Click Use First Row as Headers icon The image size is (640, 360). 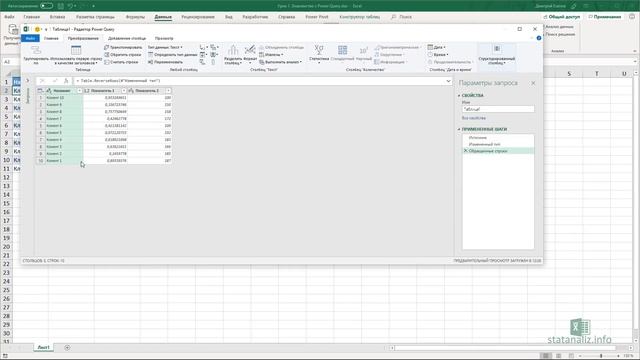click(76, 50)
